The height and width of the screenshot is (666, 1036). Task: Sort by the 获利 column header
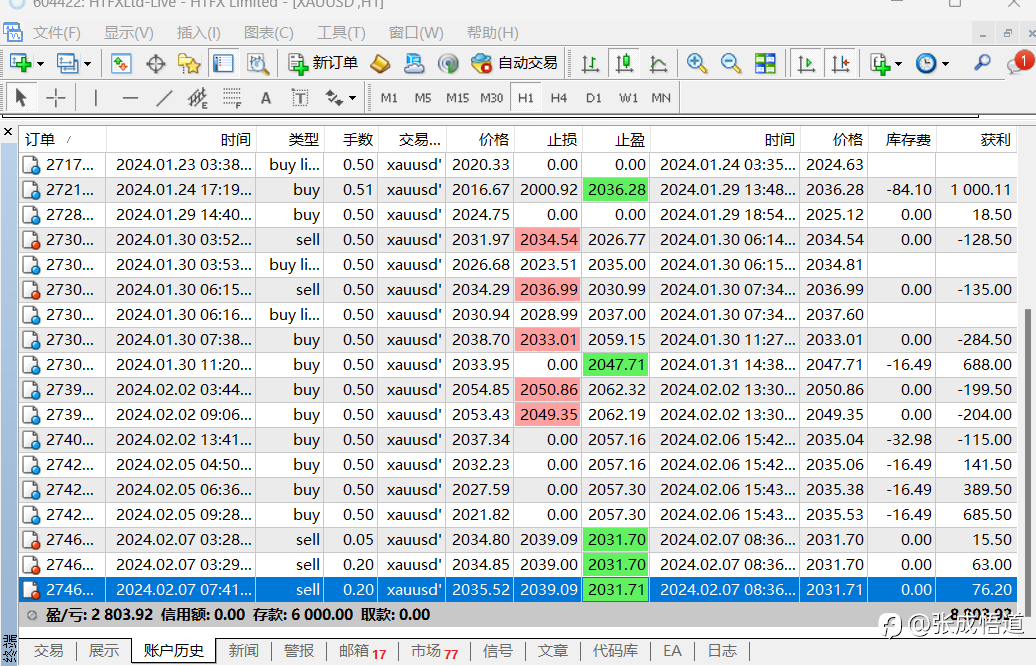coord(977,139)
